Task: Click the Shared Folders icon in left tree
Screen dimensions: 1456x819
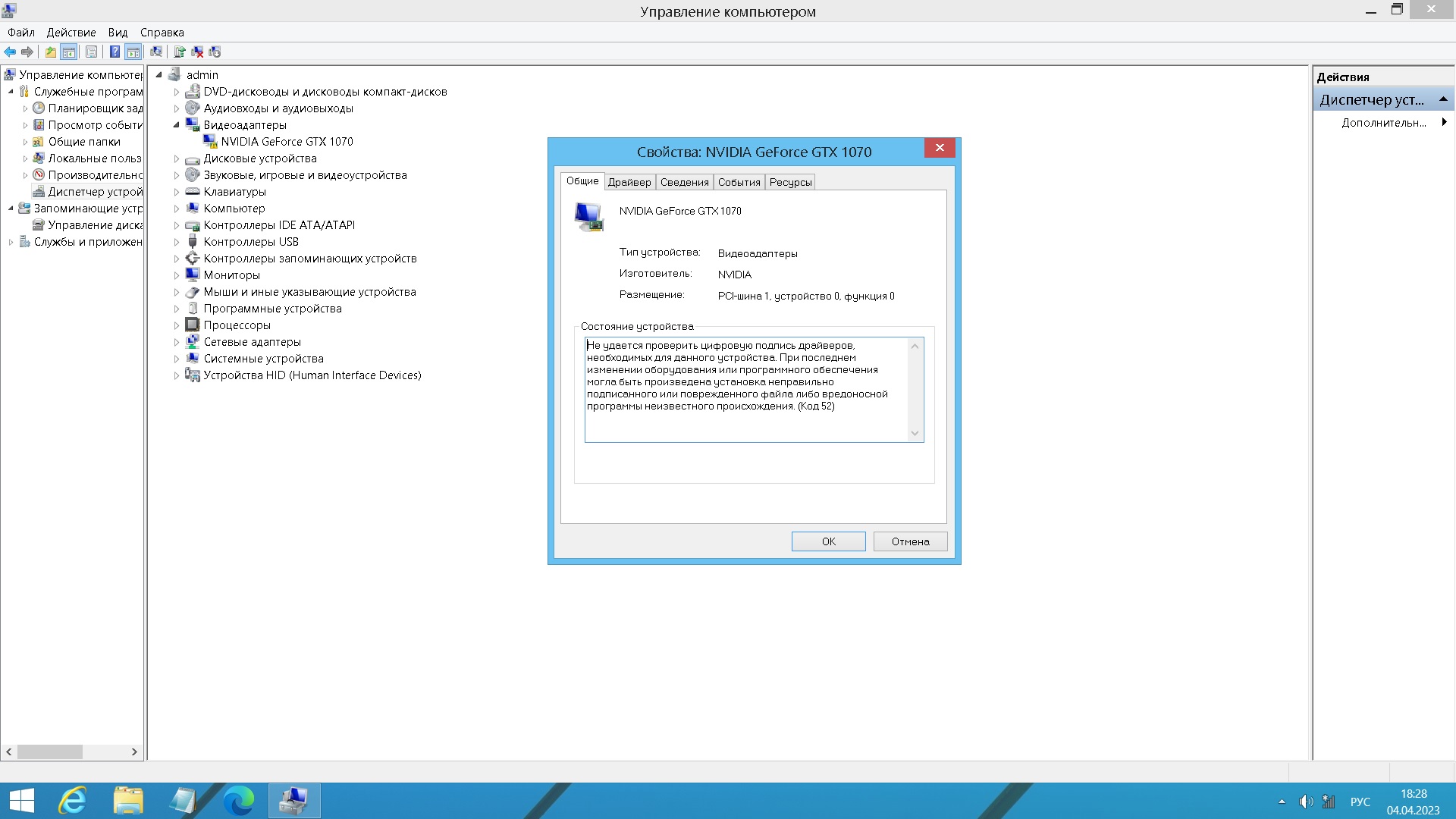Action: 39,142
